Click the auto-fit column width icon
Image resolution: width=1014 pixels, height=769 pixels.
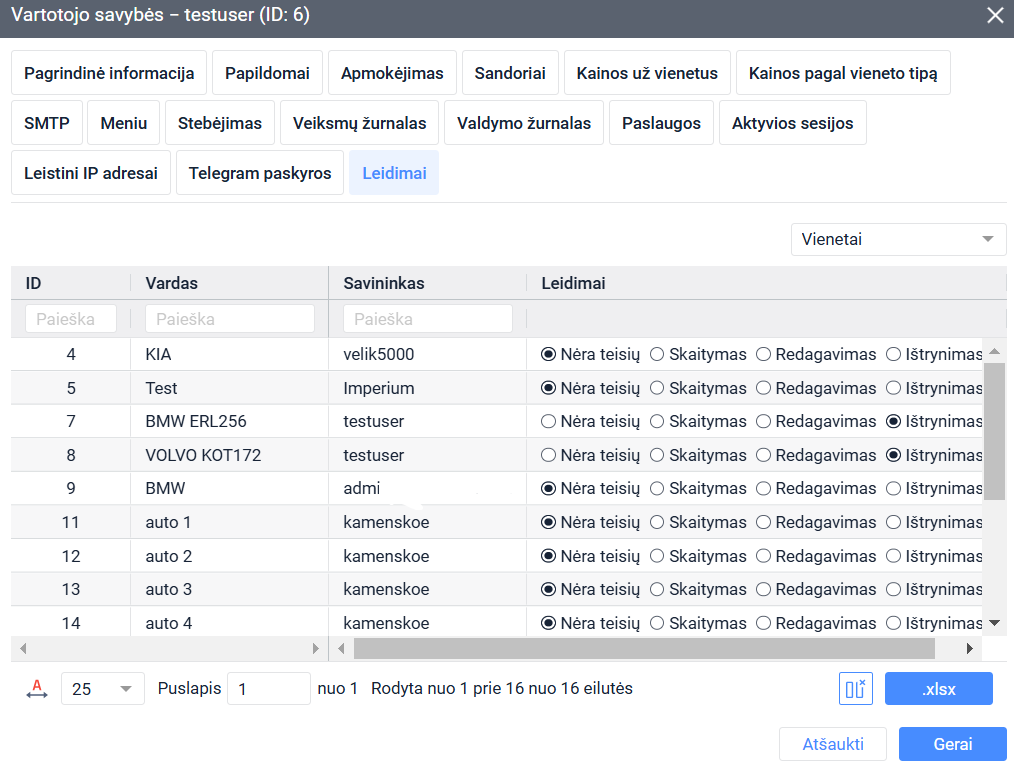click(x=37, y=689)
